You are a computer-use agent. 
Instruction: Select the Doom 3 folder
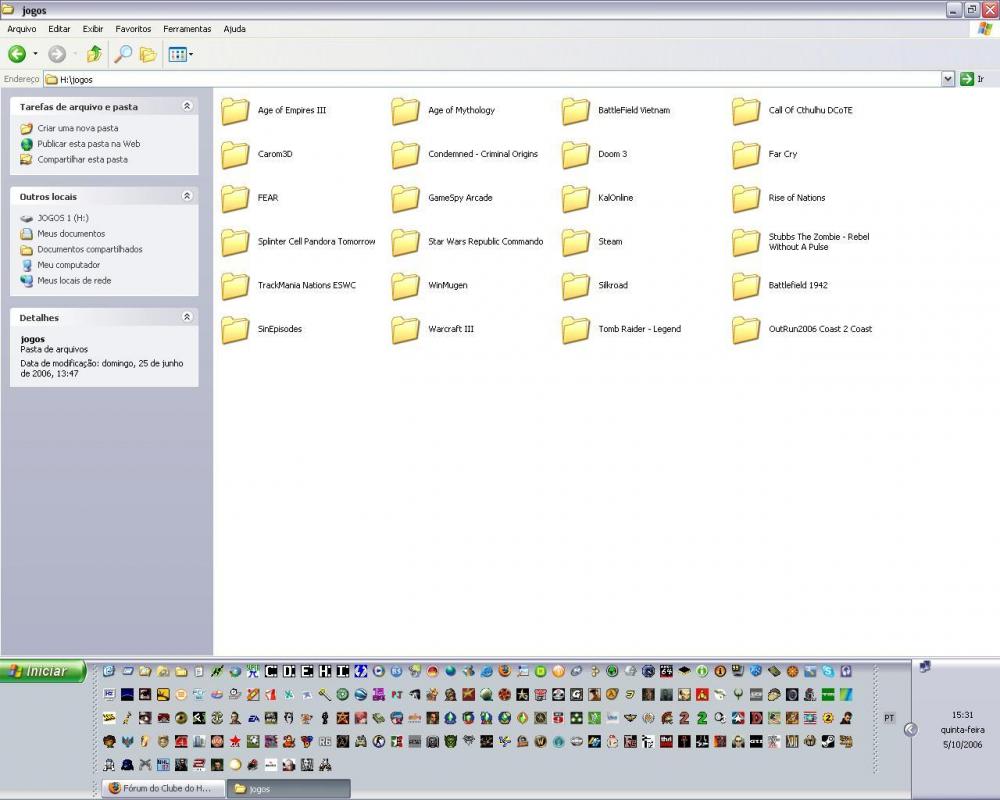click(x=576, y=154)
